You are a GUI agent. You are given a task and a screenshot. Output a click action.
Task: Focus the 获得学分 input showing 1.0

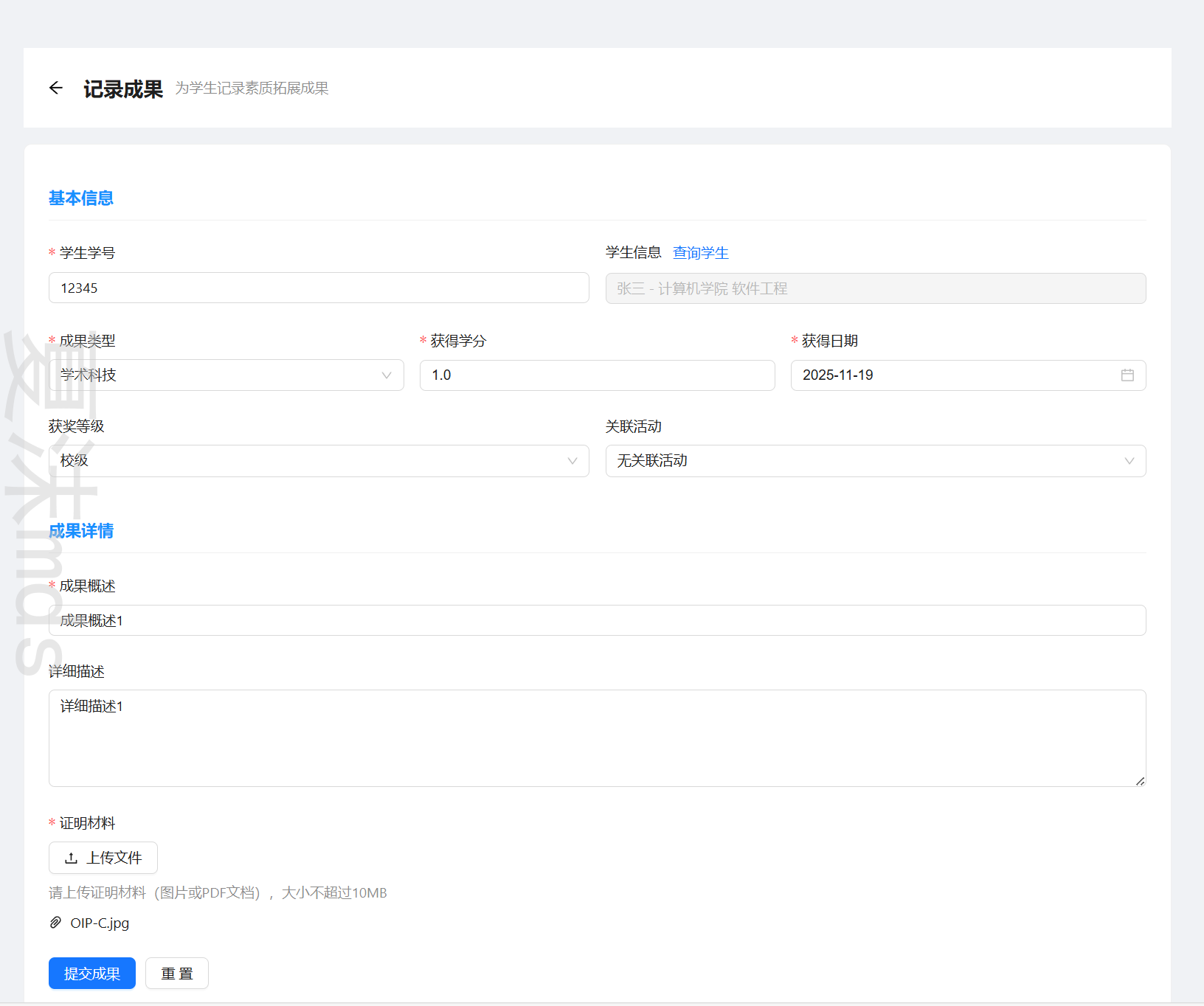[598, 375]
